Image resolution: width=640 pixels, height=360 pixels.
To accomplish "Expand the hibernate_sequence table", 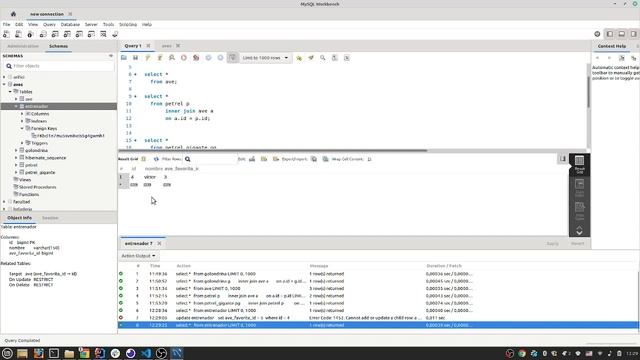I will coord(16,158).
